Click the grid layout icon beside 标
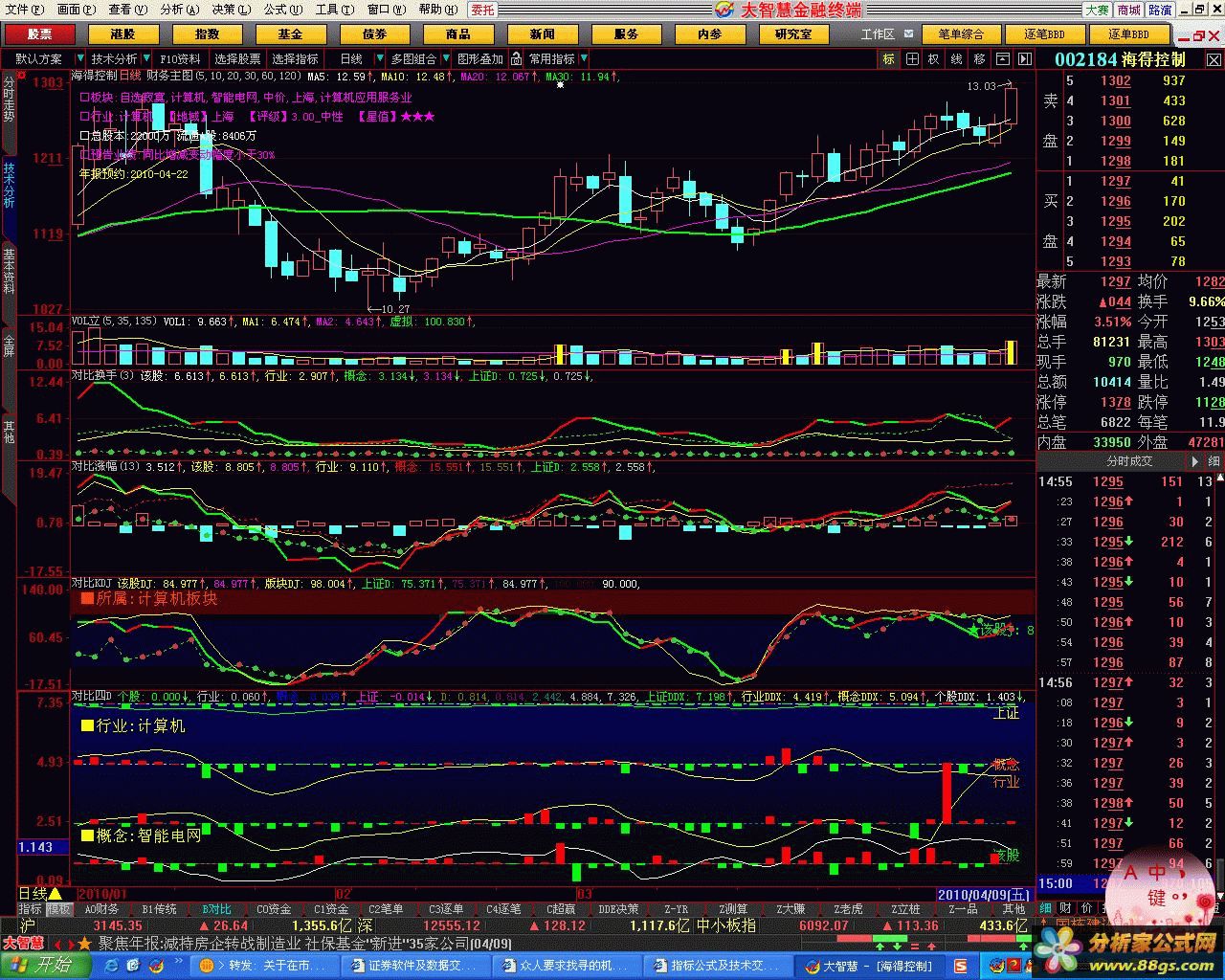1225x980 pixels. (912, 59)
